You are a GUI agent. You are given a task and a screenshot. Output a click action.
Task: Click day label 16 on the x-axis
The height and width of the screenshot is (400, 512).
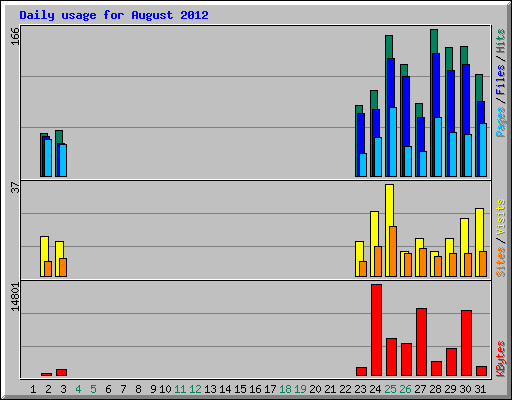pos(255,389)
